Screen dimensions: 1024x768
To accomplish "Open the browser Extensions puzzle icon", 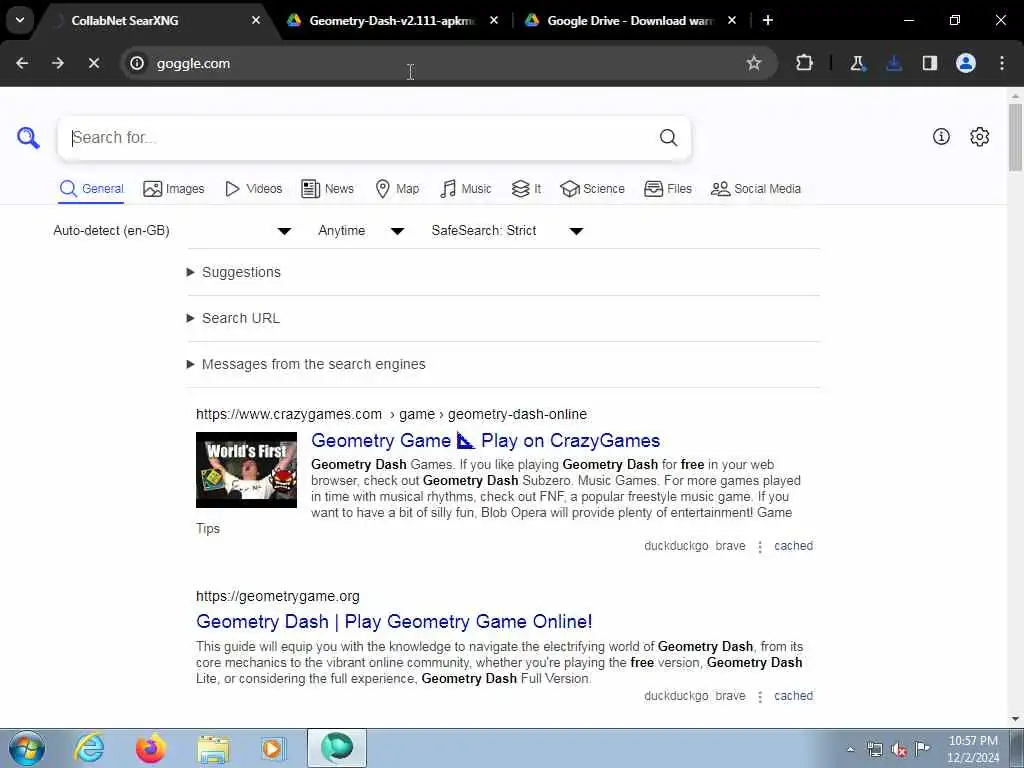I will click(805, 63).
